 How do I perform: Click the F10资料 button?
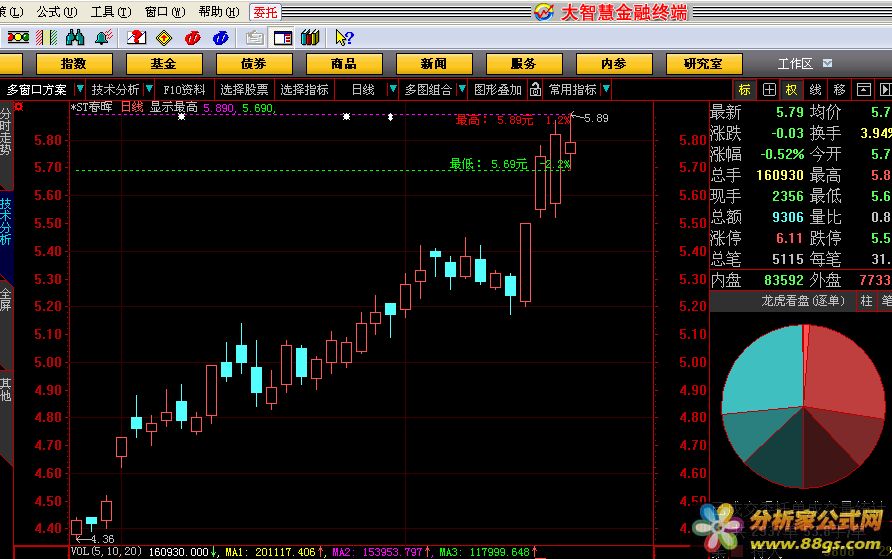[184, 89]
